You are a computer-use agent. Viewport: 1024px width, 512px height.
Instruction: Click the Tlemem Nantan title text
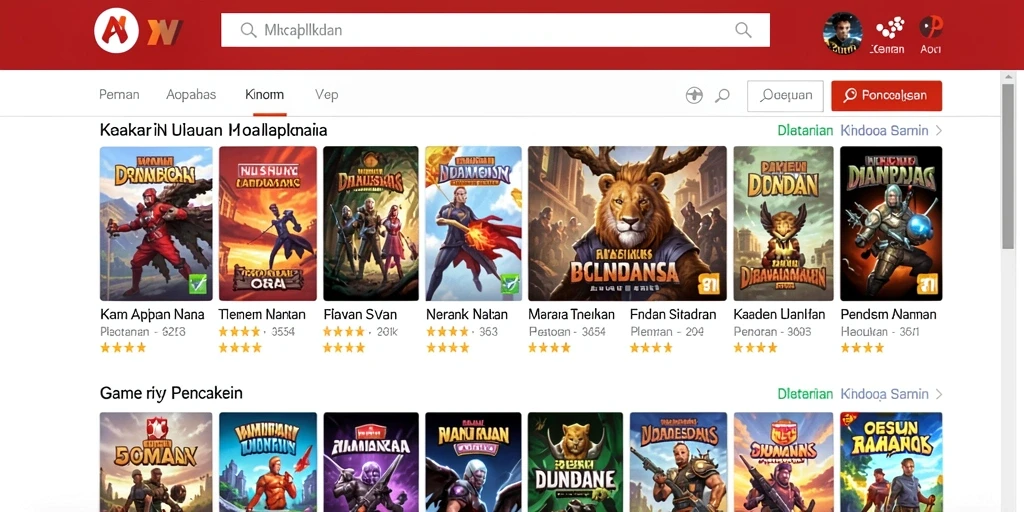pyautogui.click(x=262, y=315)
